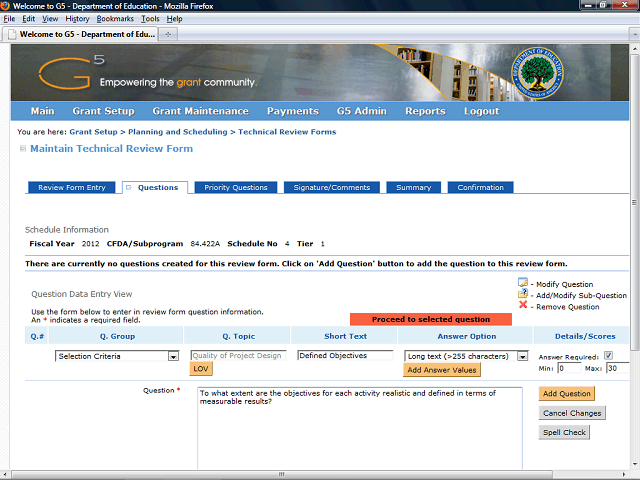Click the Modify Question pencil icon

(x=522, y=282)
